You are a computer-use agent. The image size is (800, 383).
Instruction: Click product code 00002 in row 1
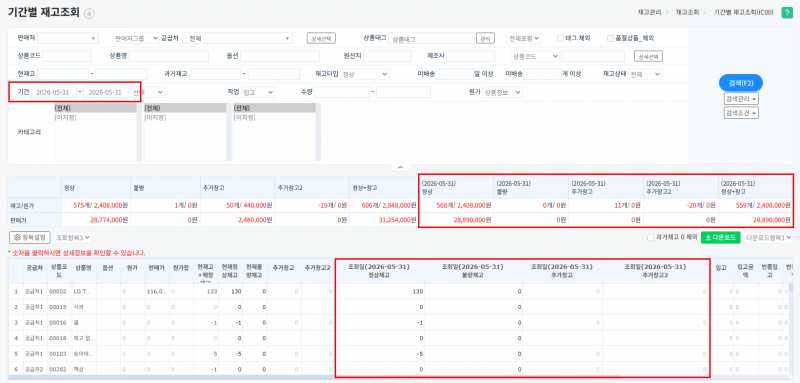[x=58, y=292]
